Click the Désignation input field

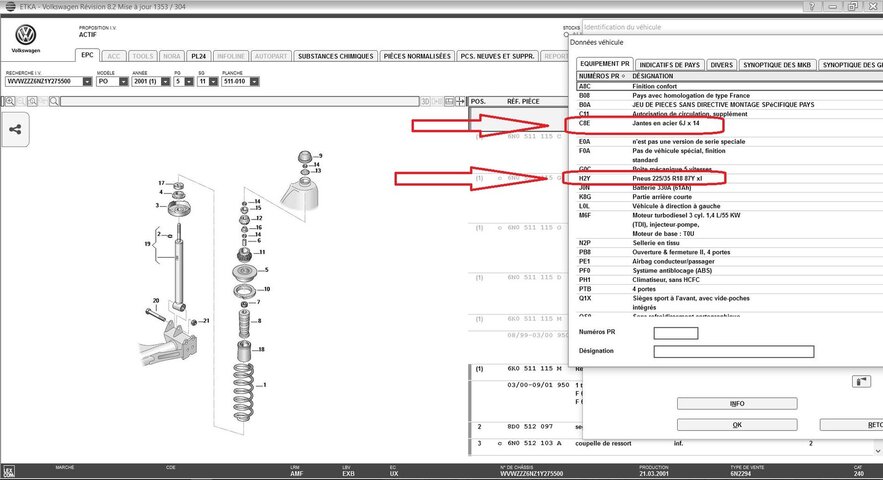pyautogui.click(x=733, y=351)
